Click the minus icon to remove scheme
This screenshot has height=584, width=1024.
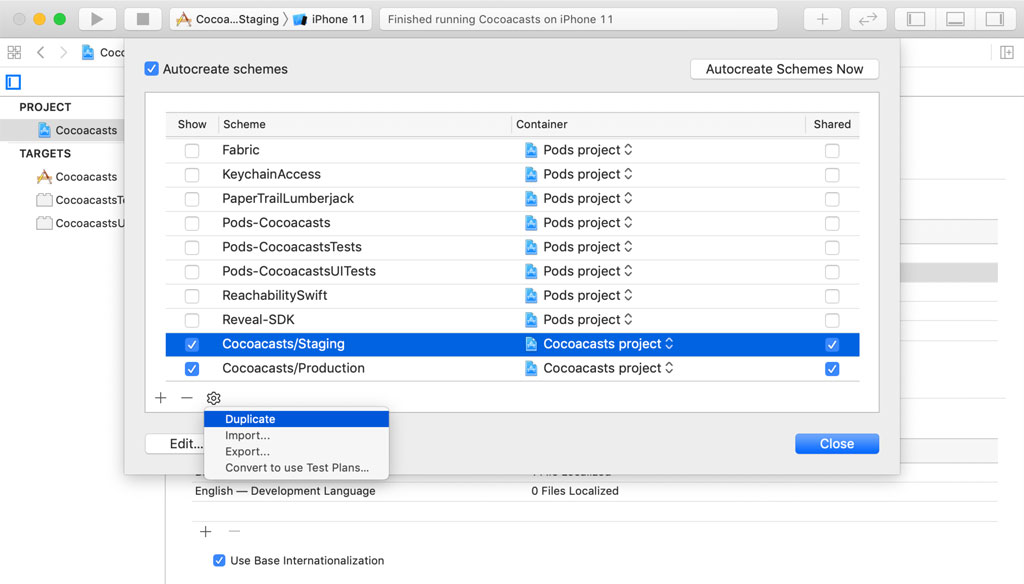coord(187,398)
